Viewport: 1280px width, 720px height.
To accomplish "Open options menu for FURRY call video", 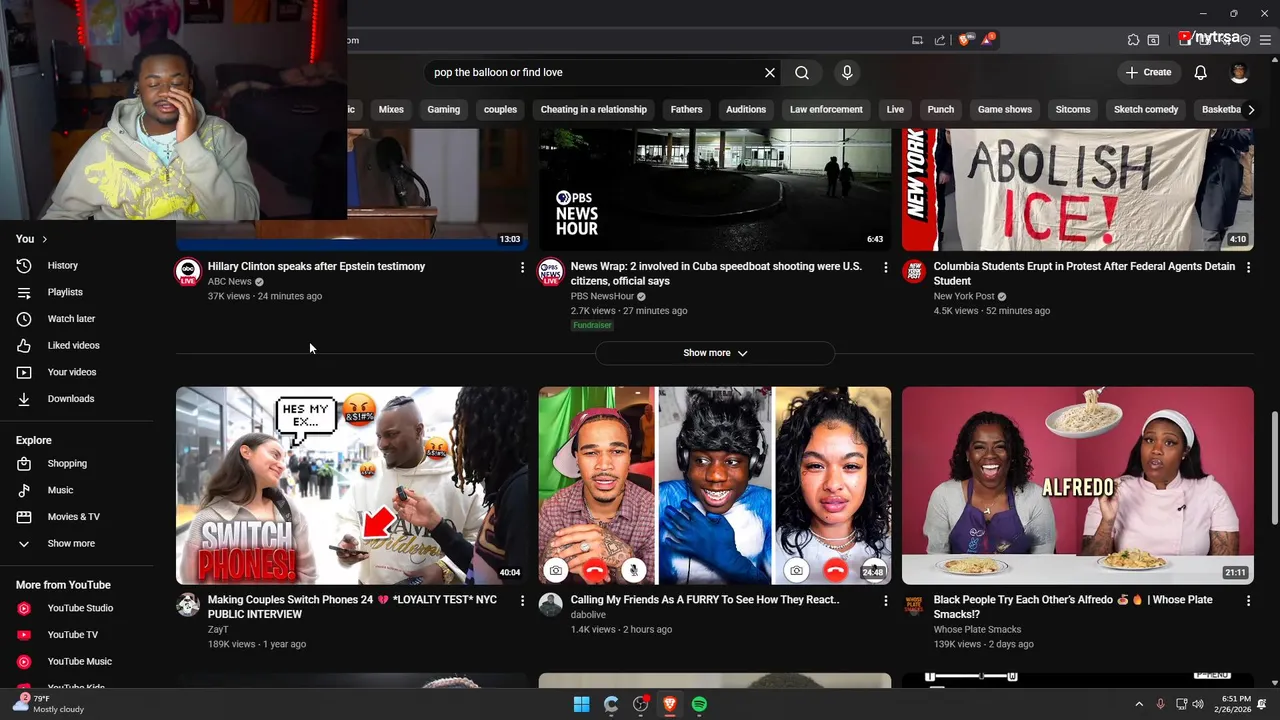I will point(885,600).
